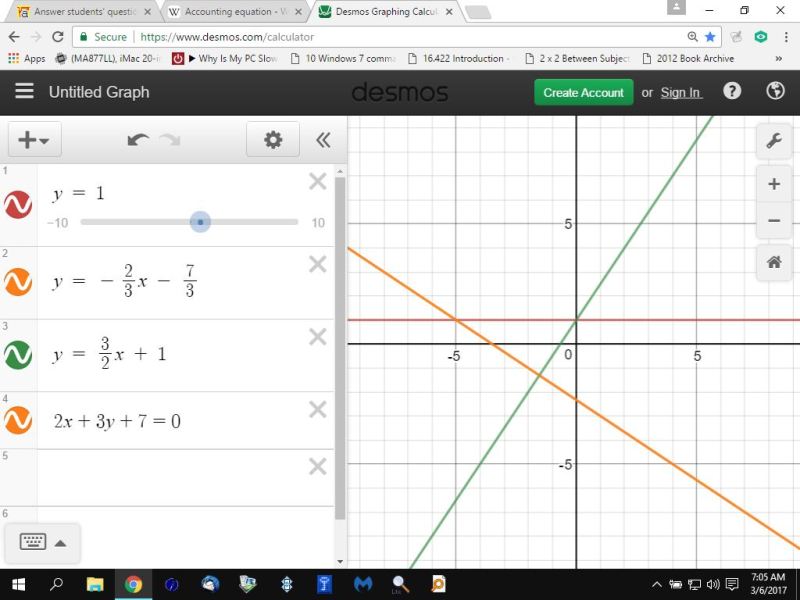
Task: Switch to Accounting equation Wikipedia tab
Action: coord(235,12)
